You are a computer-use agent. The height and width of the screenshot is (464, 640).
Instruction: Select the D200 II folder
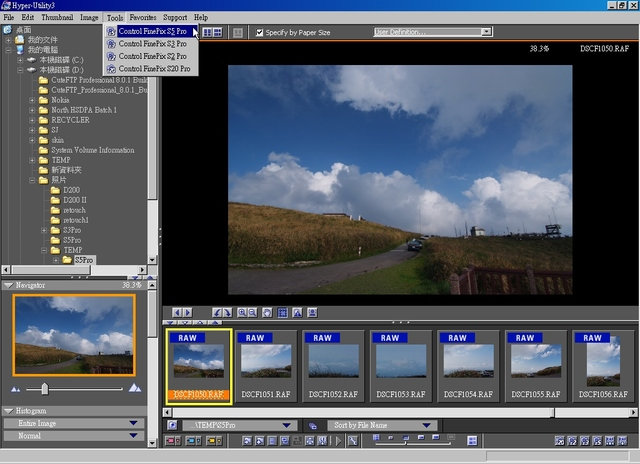(x=75, y=200)
